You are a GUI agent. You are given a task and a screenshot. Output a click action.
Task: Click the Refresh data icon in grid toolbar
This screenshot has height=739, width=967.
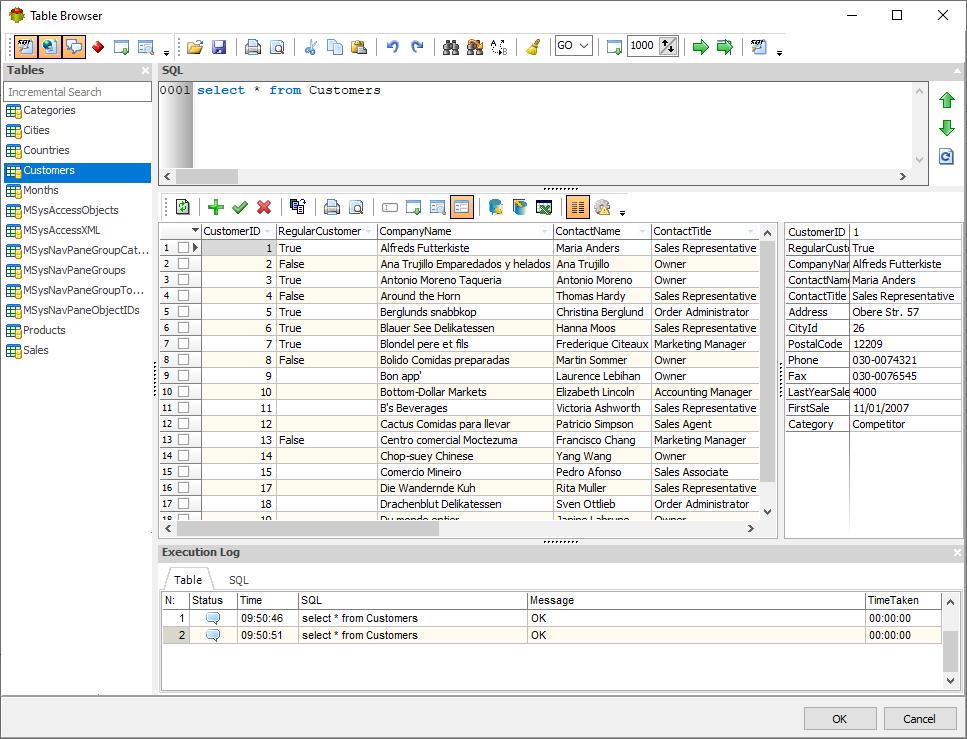click(183, 207)
